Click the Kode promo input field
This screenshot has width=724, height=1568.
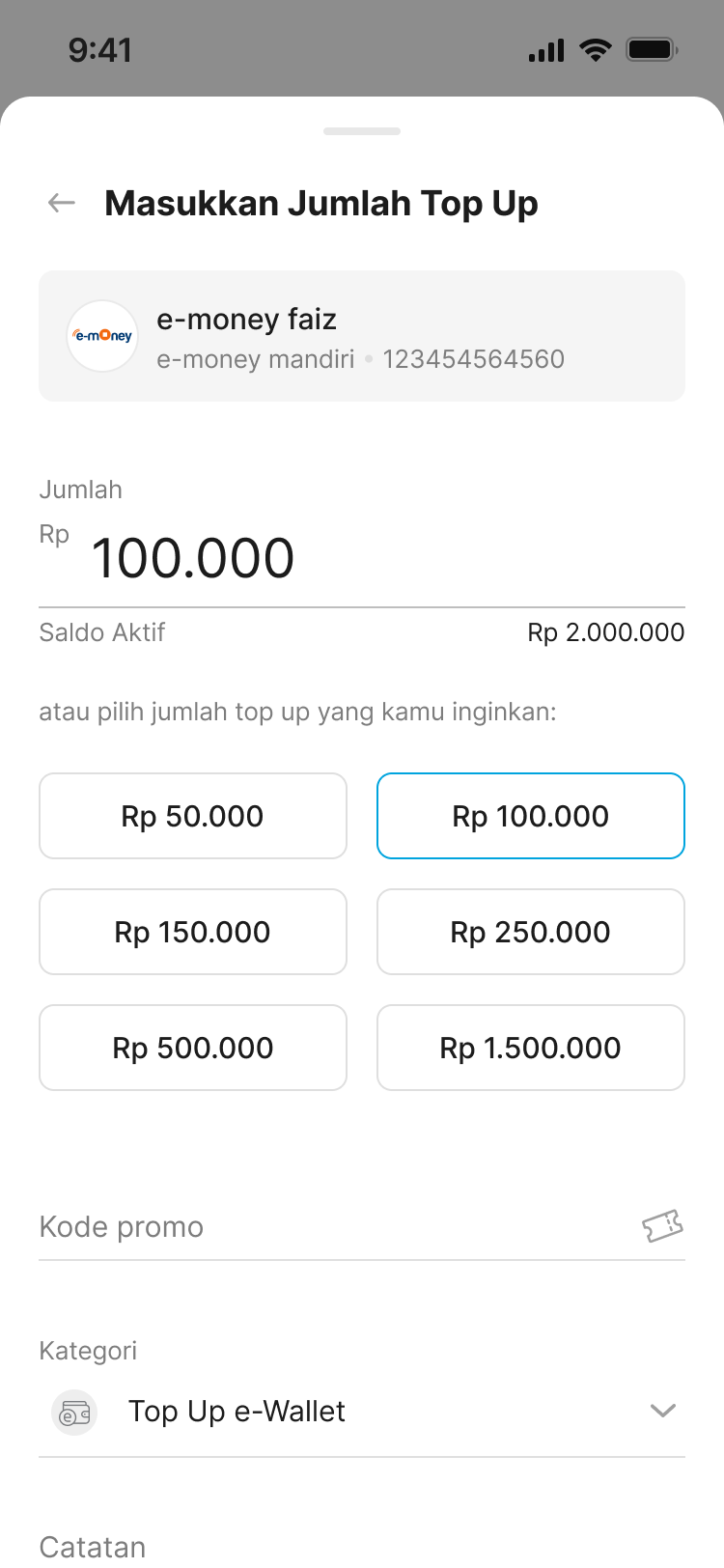coord(328,1226)
